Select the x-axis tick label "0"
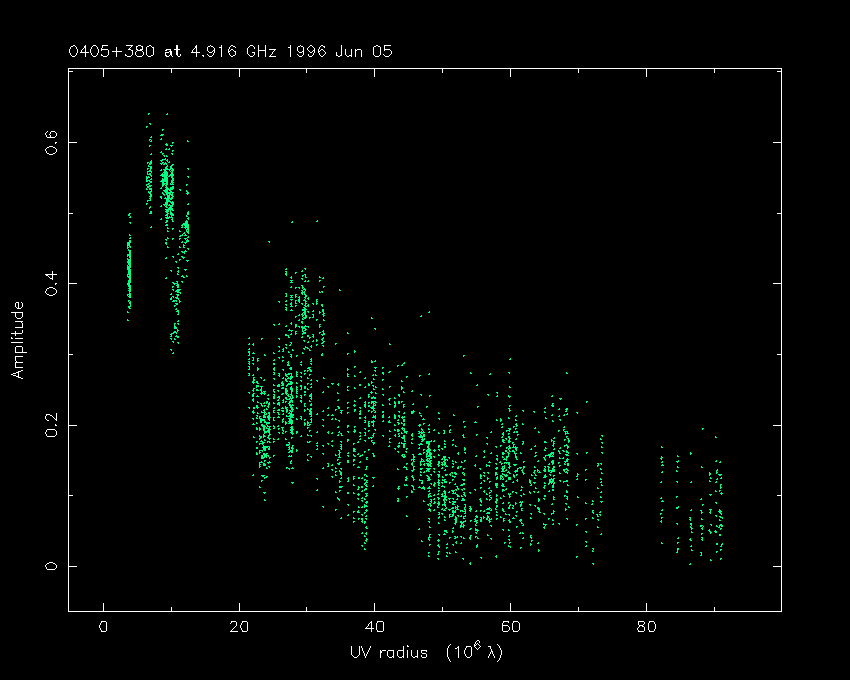 [x=103, y=627]
